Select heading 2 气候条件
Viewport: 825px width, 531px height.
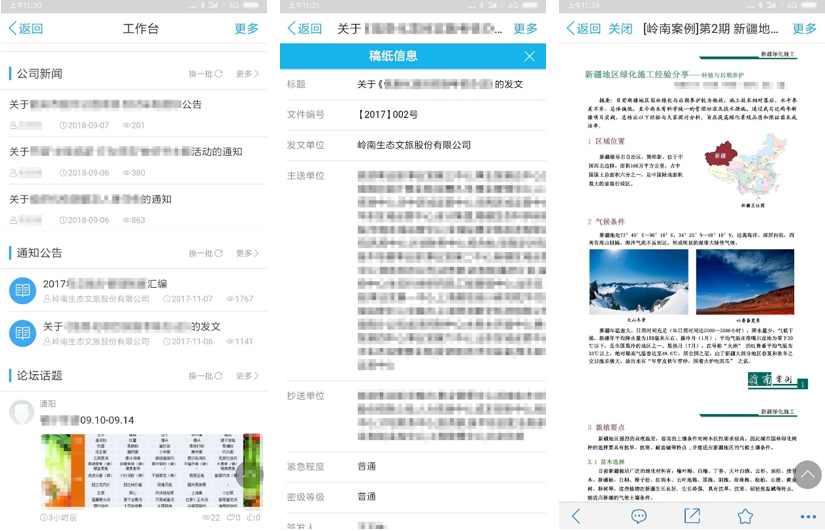click(606, 222)
